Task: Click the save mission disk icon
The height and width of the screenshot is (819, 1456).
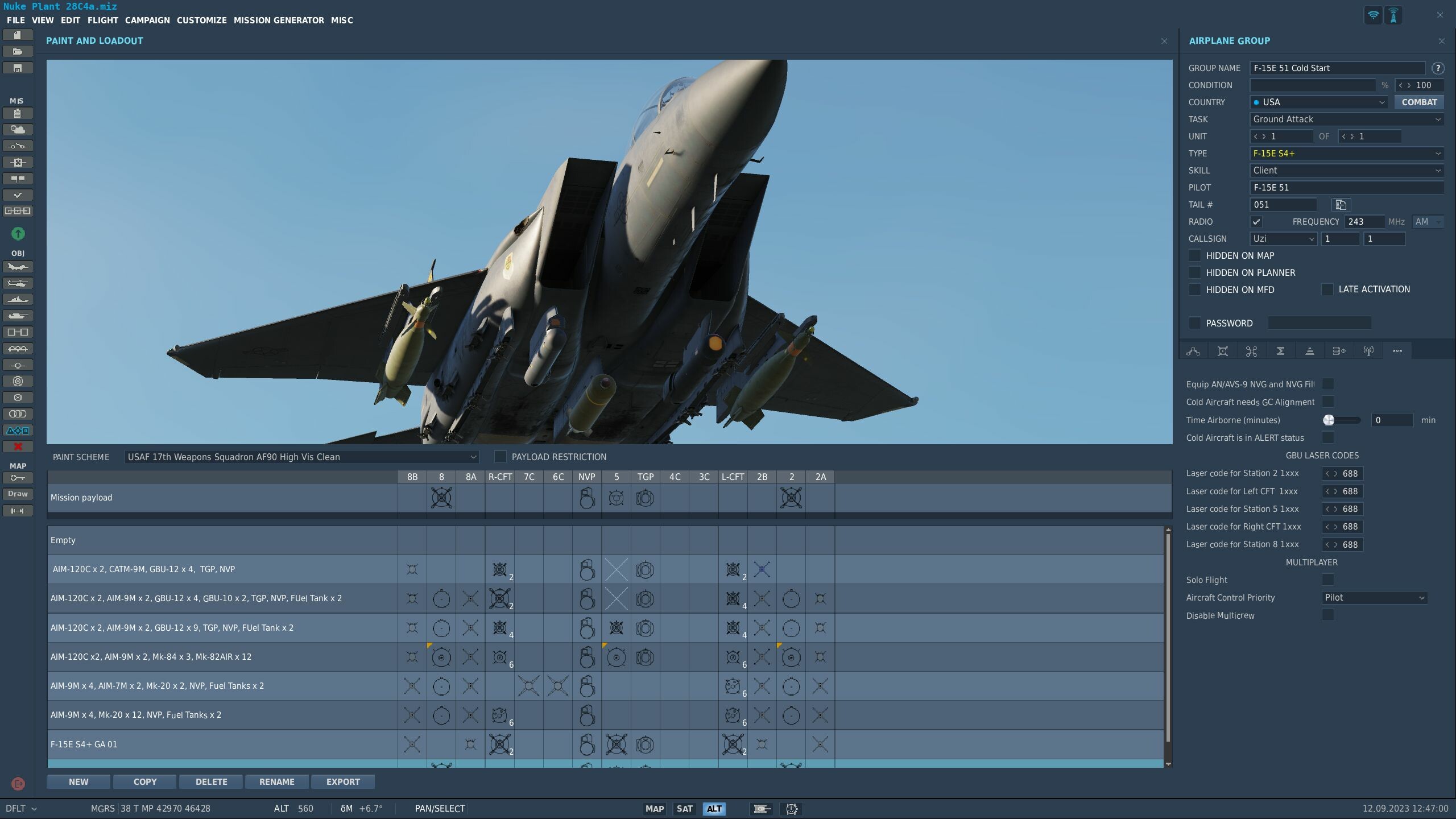Action: (18, 68)
